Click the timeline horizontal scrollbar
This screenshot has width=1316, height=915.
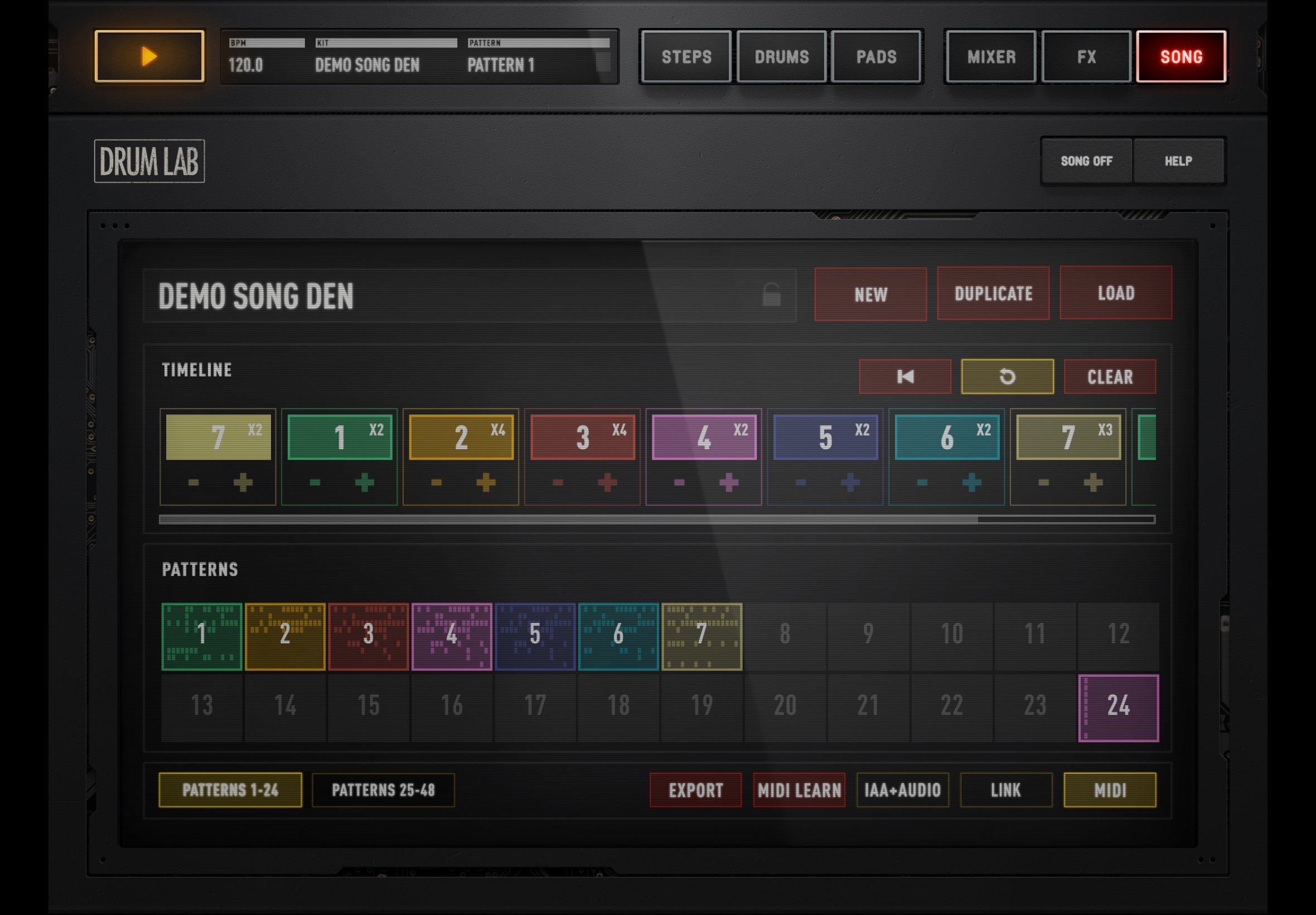point(656,519)
